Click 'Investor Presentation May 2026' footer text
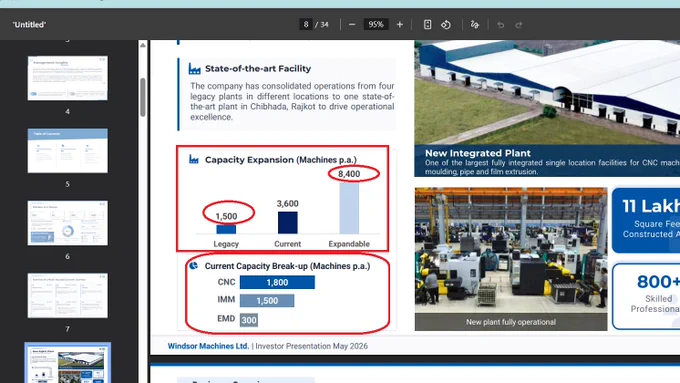This screenshot has width=680, height=383. click(311, 346)
